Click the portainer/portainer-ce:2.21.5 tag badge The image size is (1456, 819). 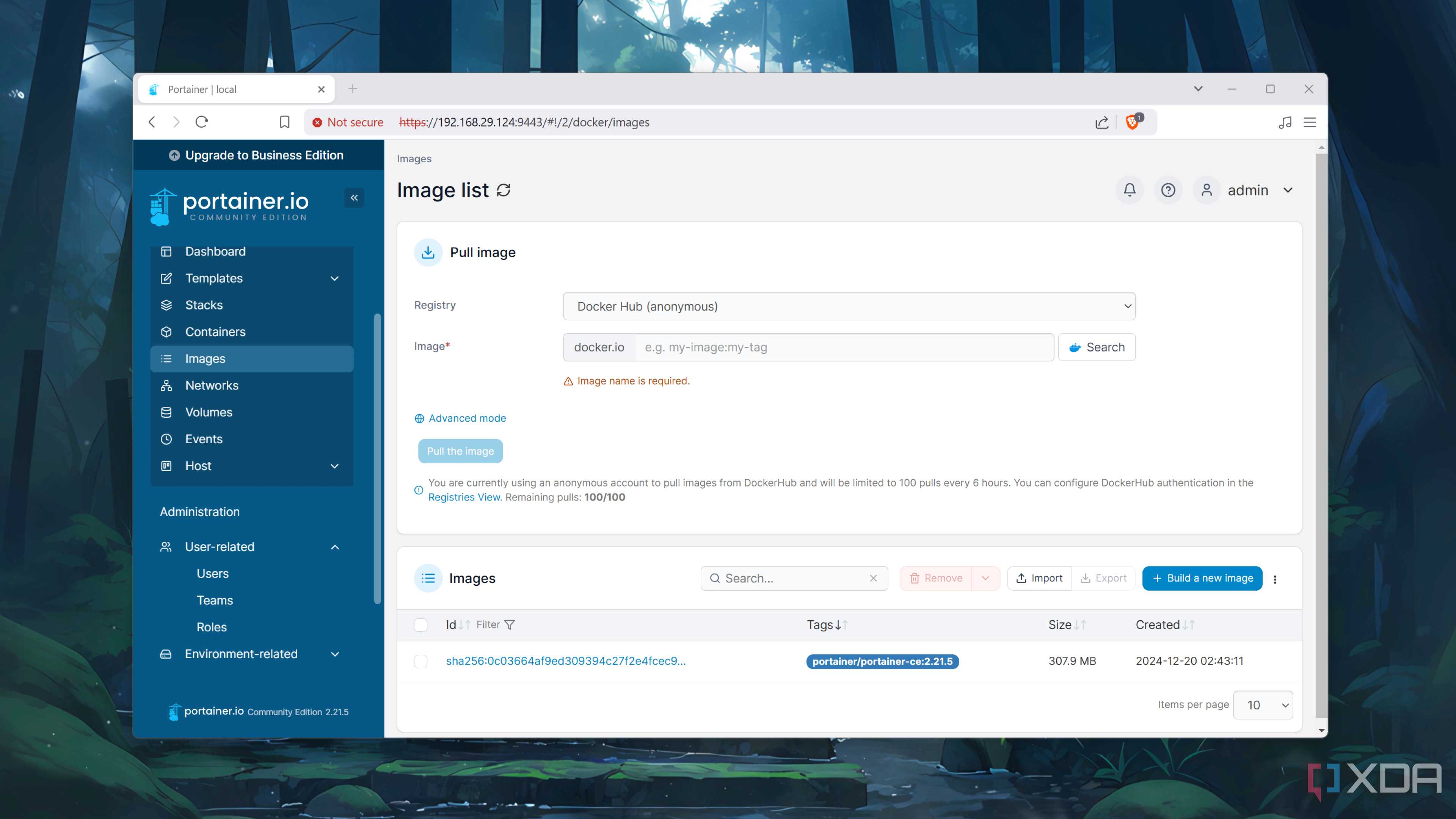point(882,661)
